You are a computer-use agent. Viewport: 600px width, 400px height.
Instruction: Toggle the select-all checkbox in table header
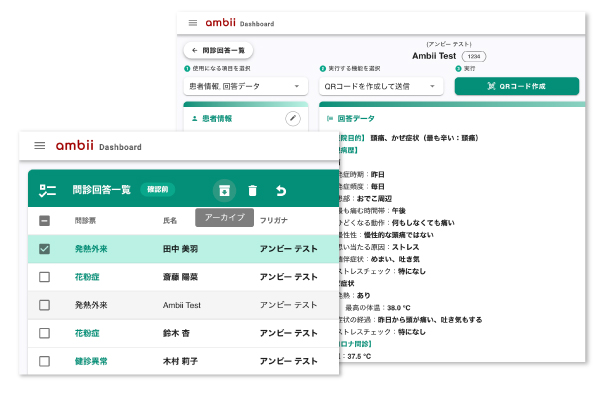coord(44,220)
